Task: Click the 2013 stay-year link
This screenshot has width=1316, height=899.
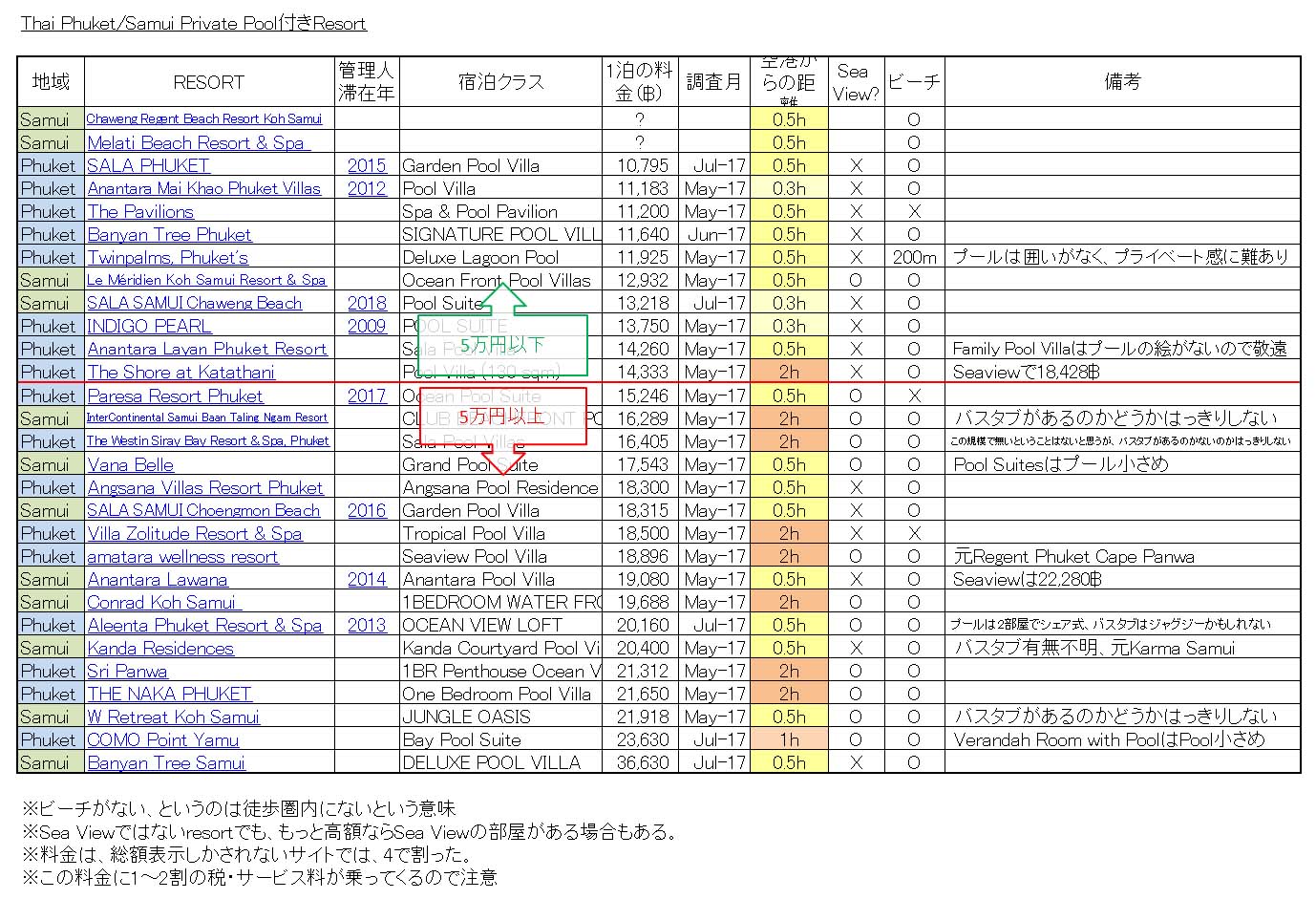Action: pyautogui.click(x=367, y=625)
